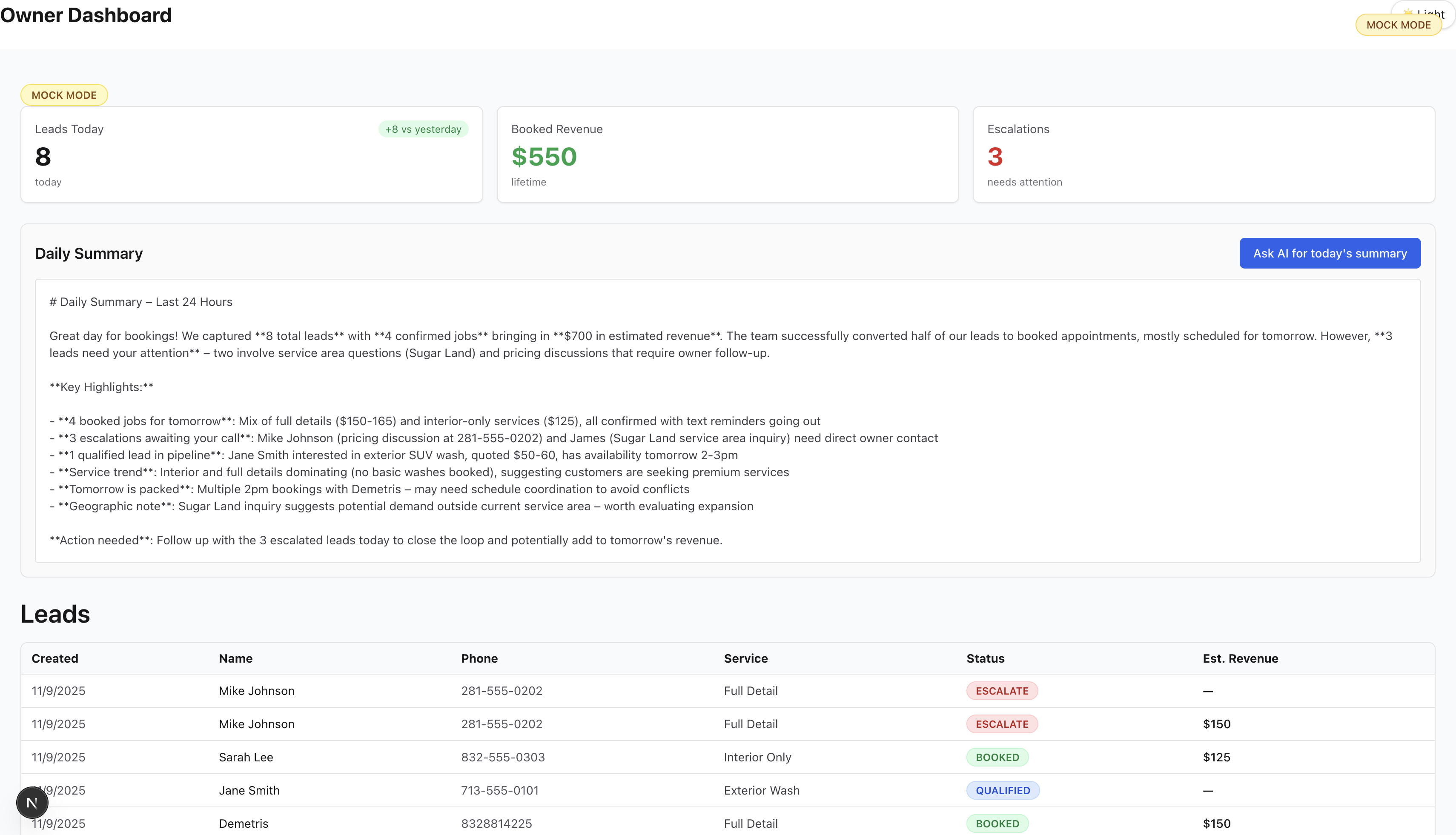The height and width of the screenshot is (835, 1456).
Task: Click the Next.js dev tools icon
Action: (x=32, y=802)
